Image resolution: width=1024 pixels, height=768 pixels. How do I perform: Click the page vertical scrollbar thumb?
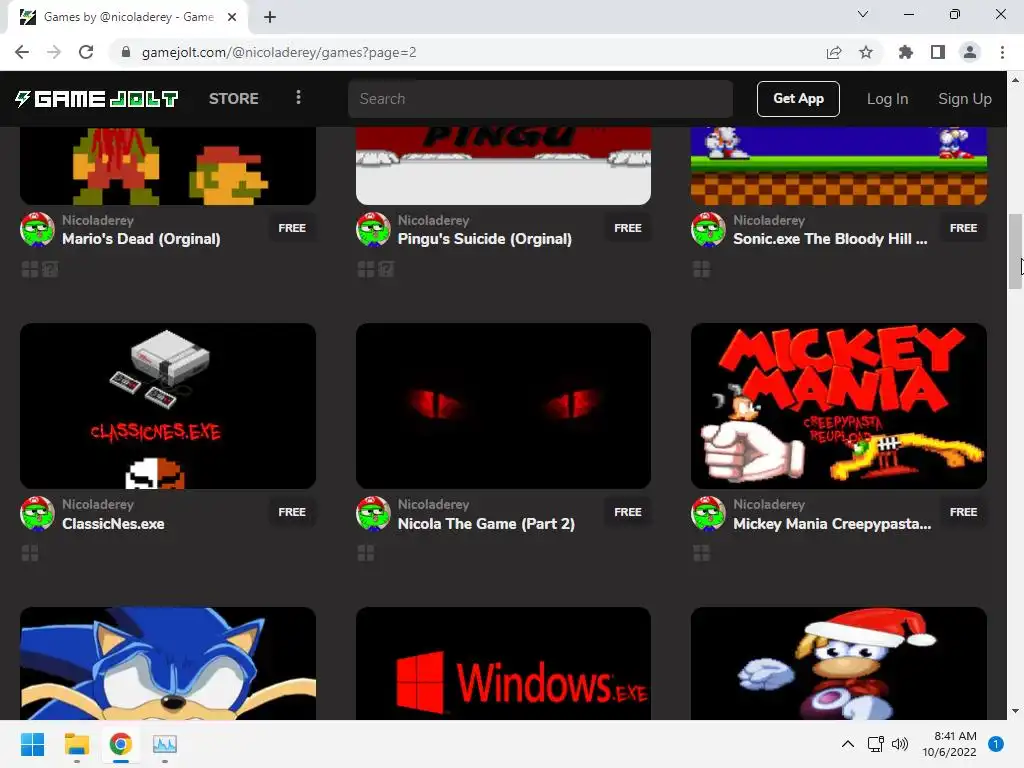[1015, 251]
